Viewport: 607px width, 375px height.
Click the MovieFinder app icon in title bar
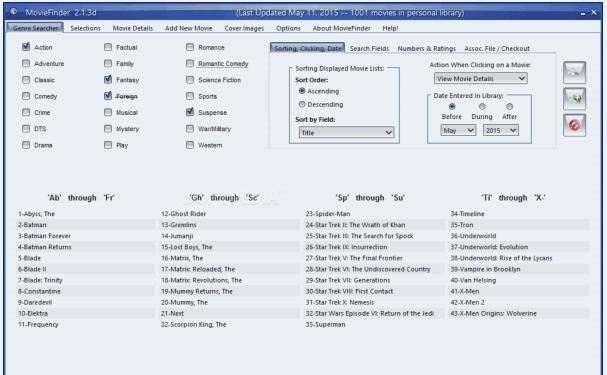click(13, 12)
